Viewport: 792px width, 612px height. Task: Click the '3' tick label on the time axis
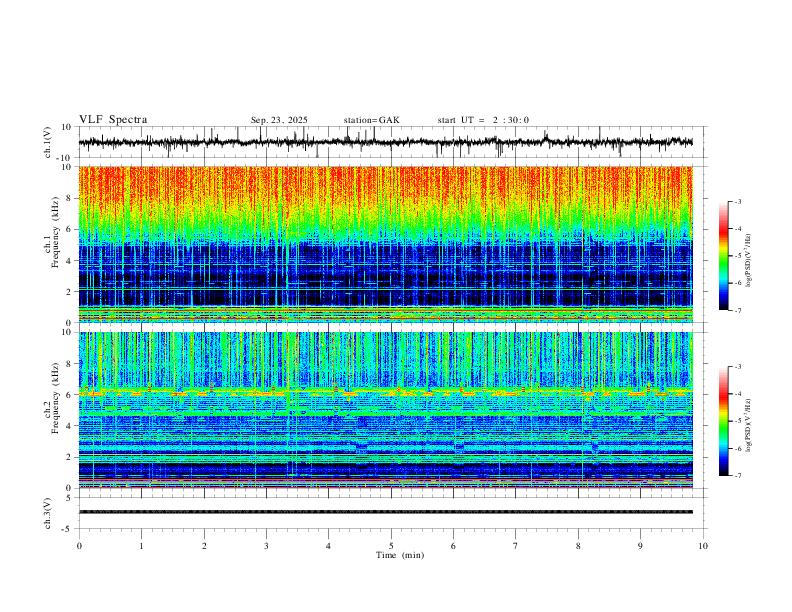click(x=266, y=546)
